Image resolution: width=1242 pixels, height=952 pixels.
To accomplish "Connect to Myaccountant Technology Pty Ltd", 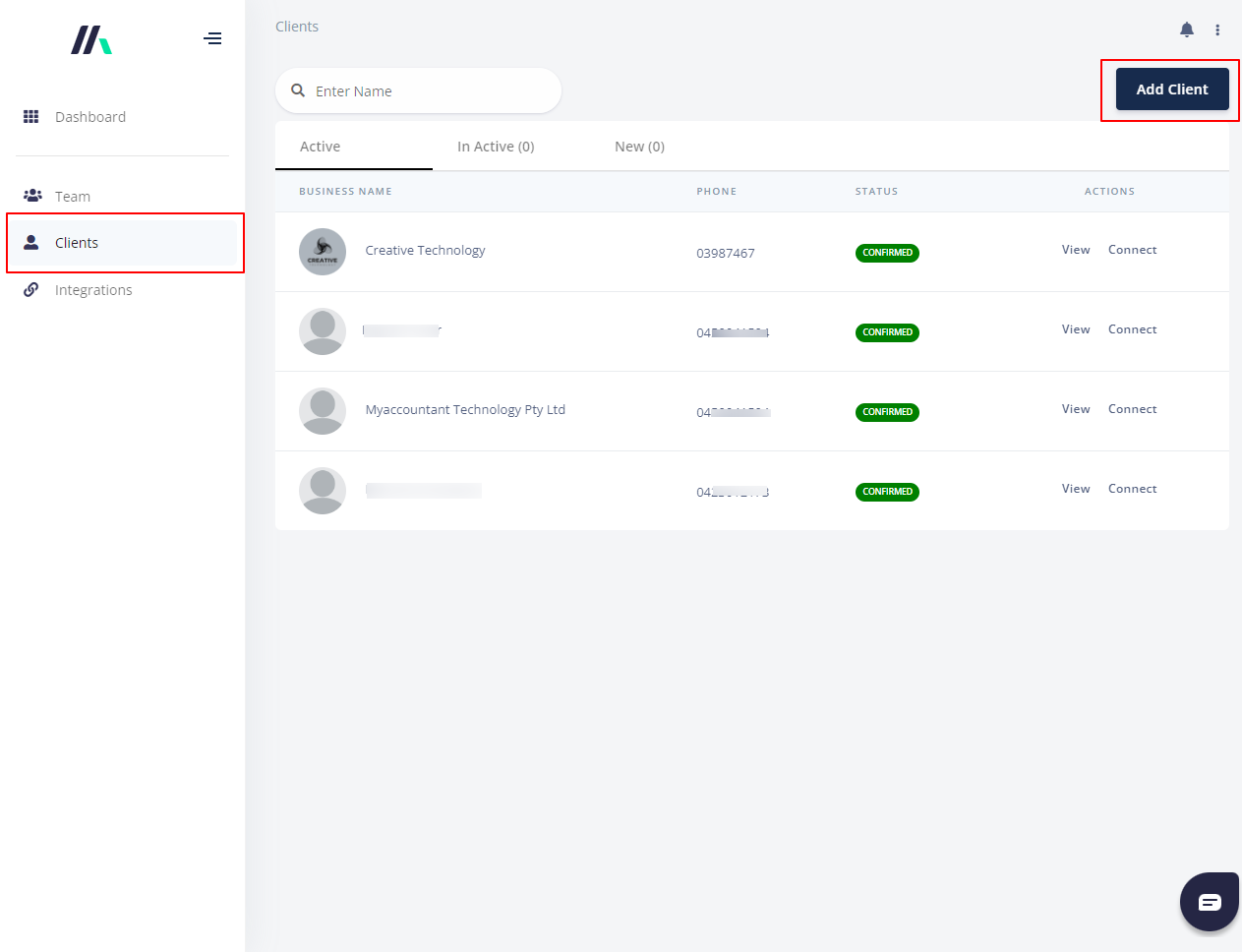I will pos(1132,409).
